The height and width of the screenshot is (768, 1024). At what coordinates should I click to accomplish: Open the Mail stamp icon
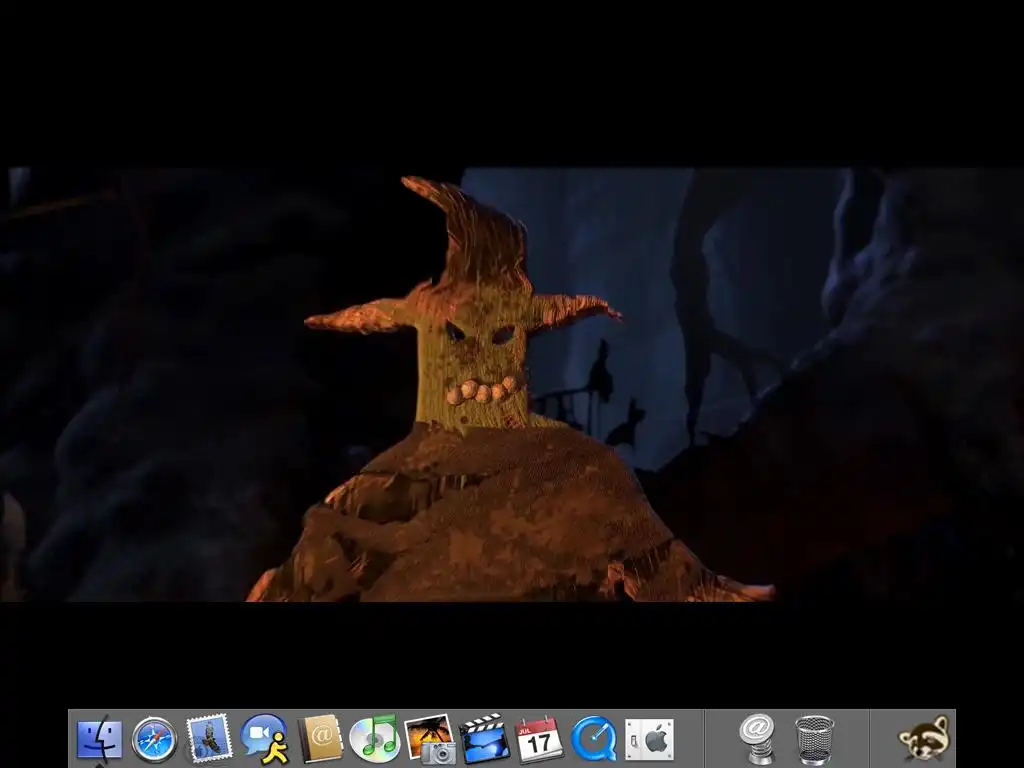pos(209,738)
